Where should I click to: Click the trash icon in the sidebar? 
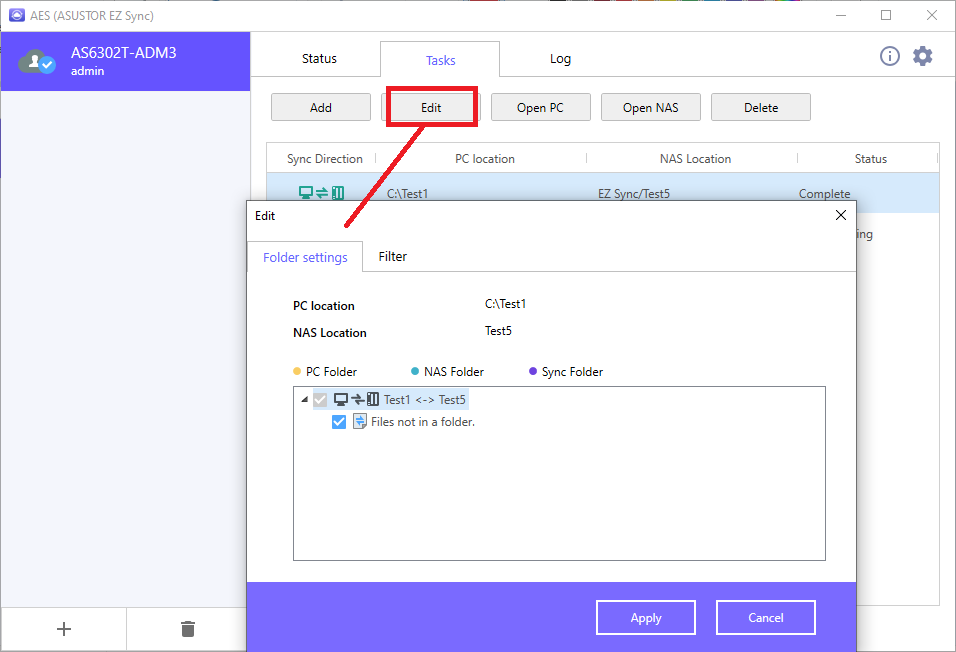coord(188,629)
